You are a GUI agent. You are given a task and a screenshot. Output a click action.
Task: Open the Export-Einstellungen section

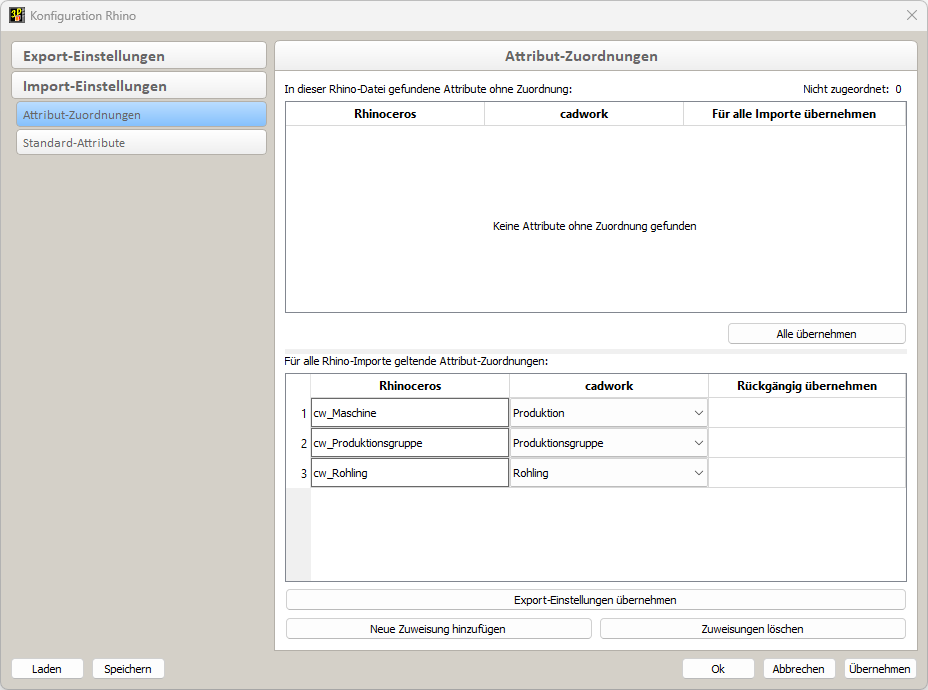(x=139, y=55)
